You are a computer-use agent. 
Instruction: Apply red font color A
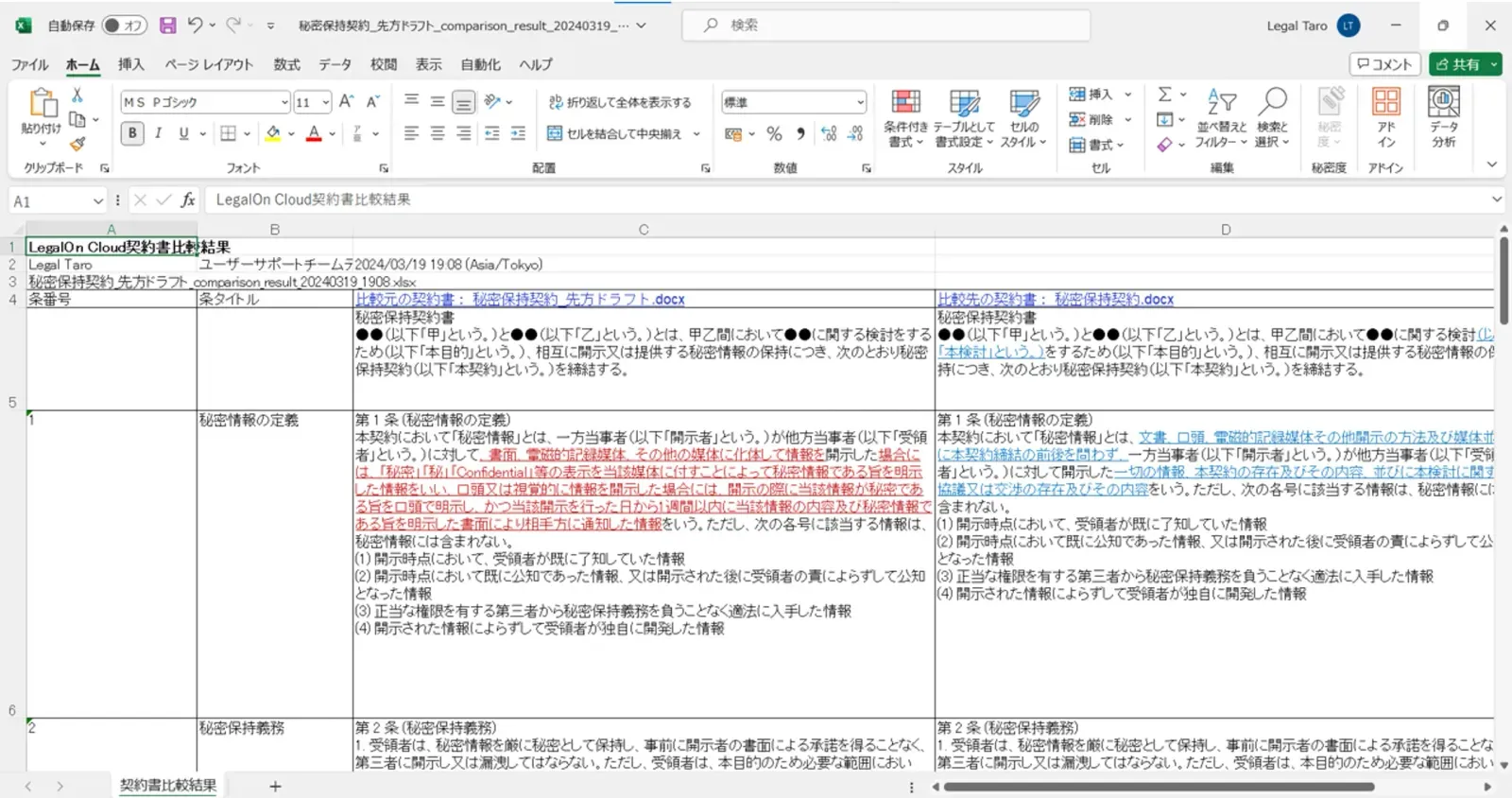click(x=314, y=134)
